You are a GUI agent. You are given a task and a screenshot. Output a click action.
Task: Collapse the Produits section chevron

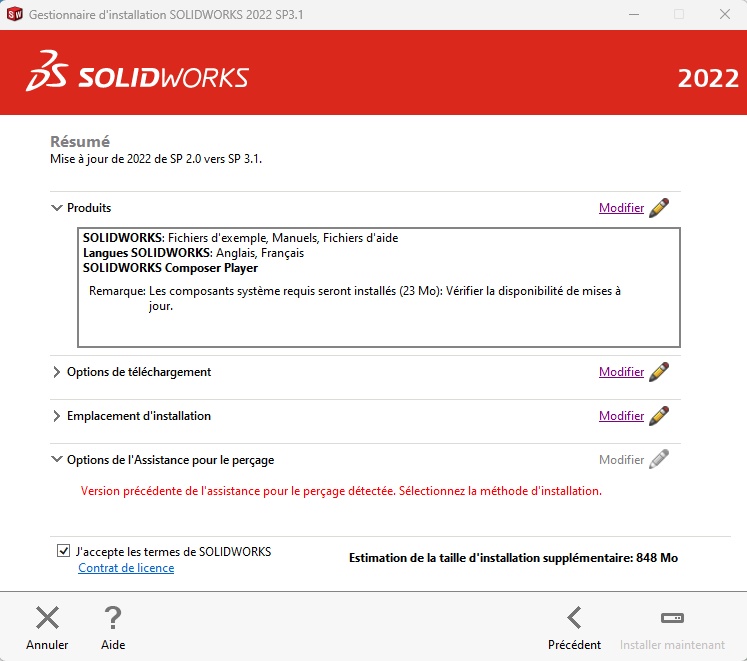[x=57, y=208]
